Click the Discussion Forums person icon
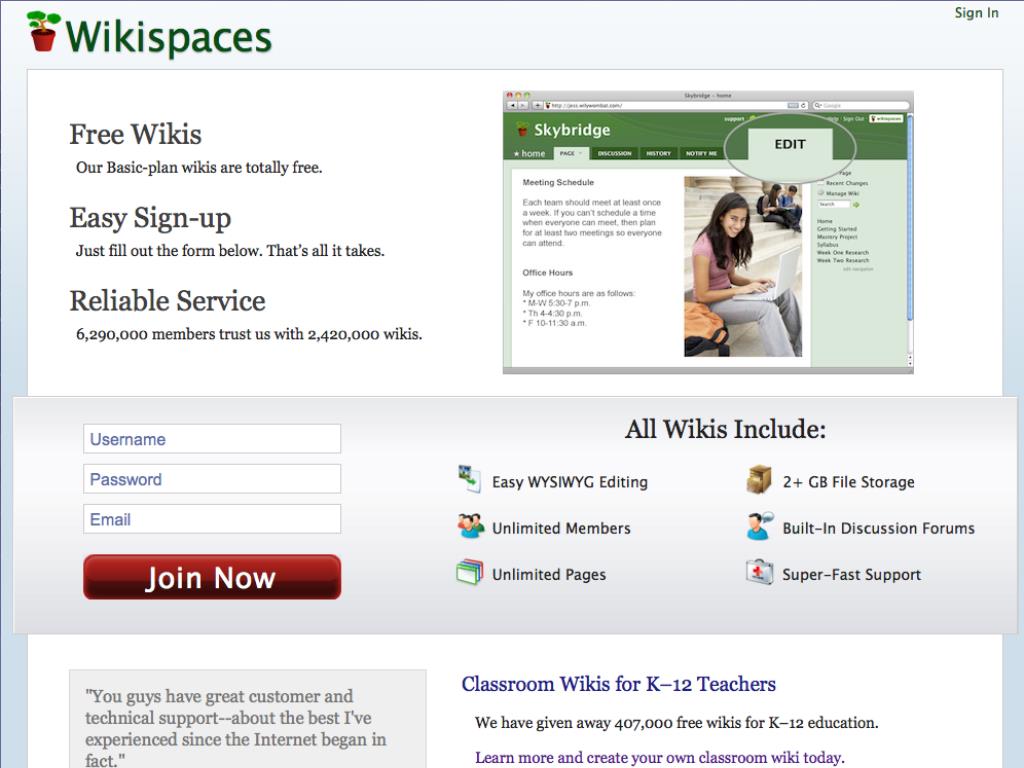 pos(759,526)
